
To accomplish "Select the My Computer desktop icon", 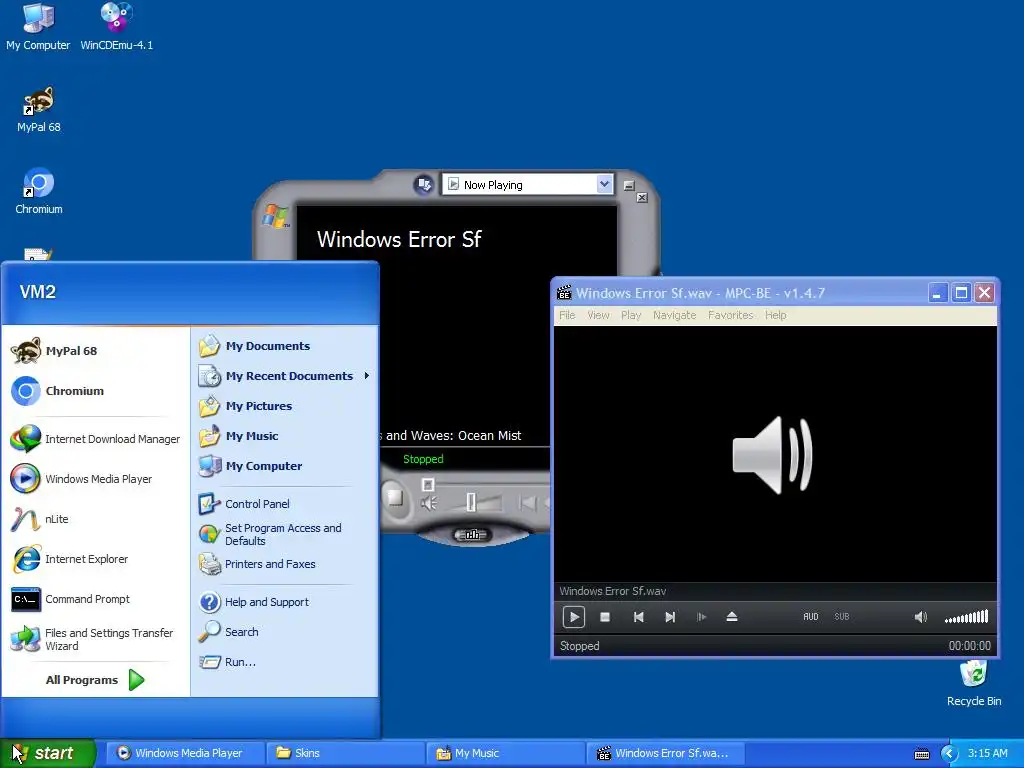I will 38,27.
